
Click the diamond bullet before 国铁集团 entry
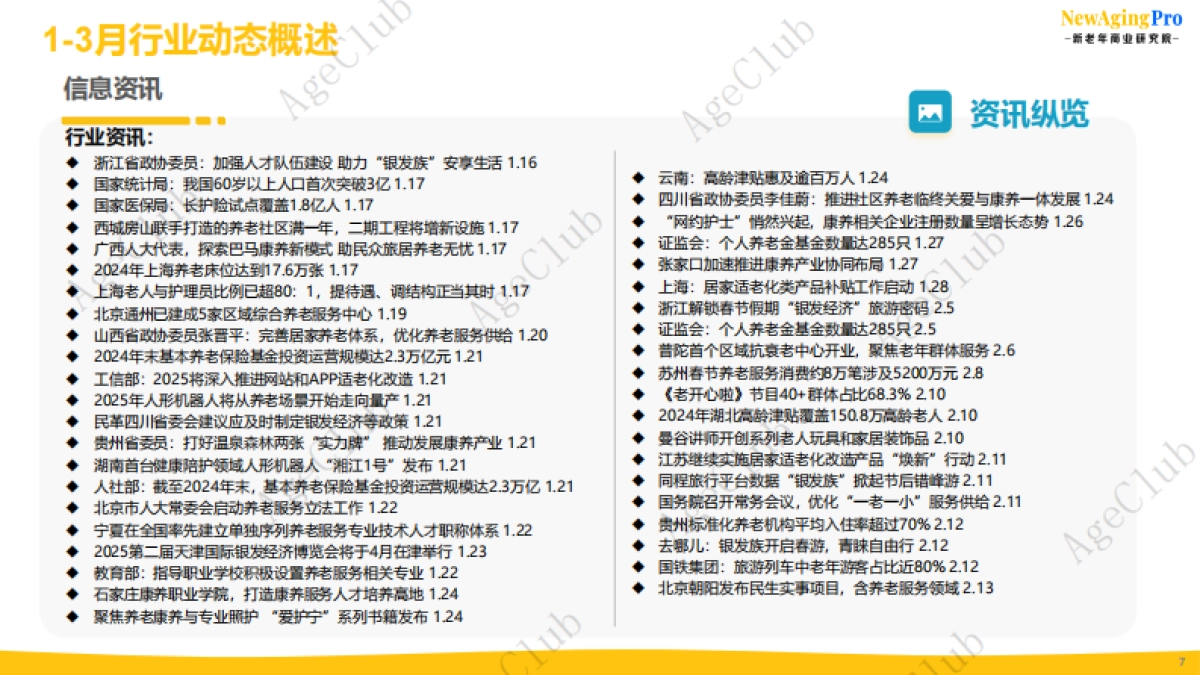coord(637,566)
